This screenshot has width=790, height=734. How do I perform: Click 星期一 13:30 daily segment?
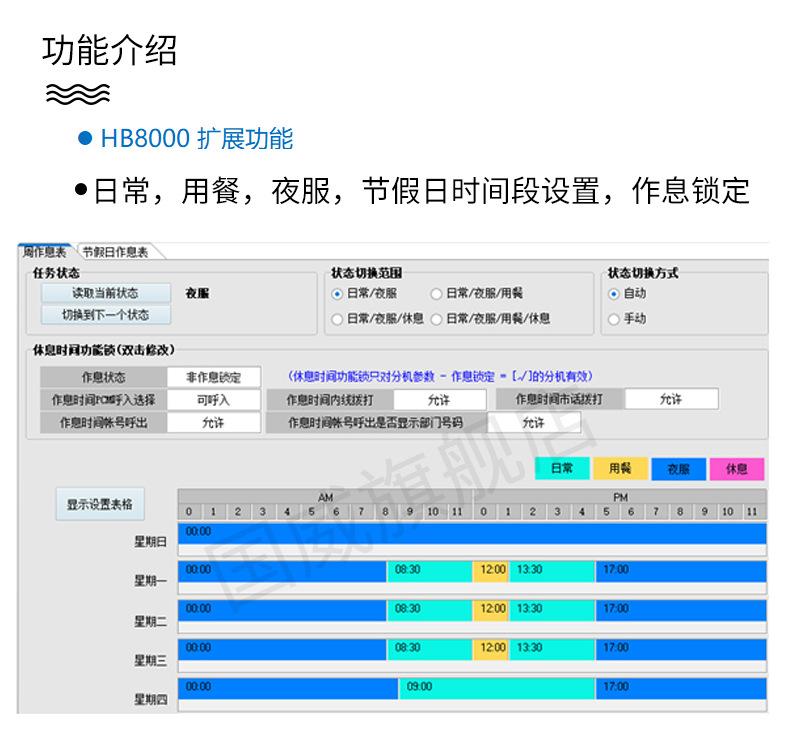(552, 572)
